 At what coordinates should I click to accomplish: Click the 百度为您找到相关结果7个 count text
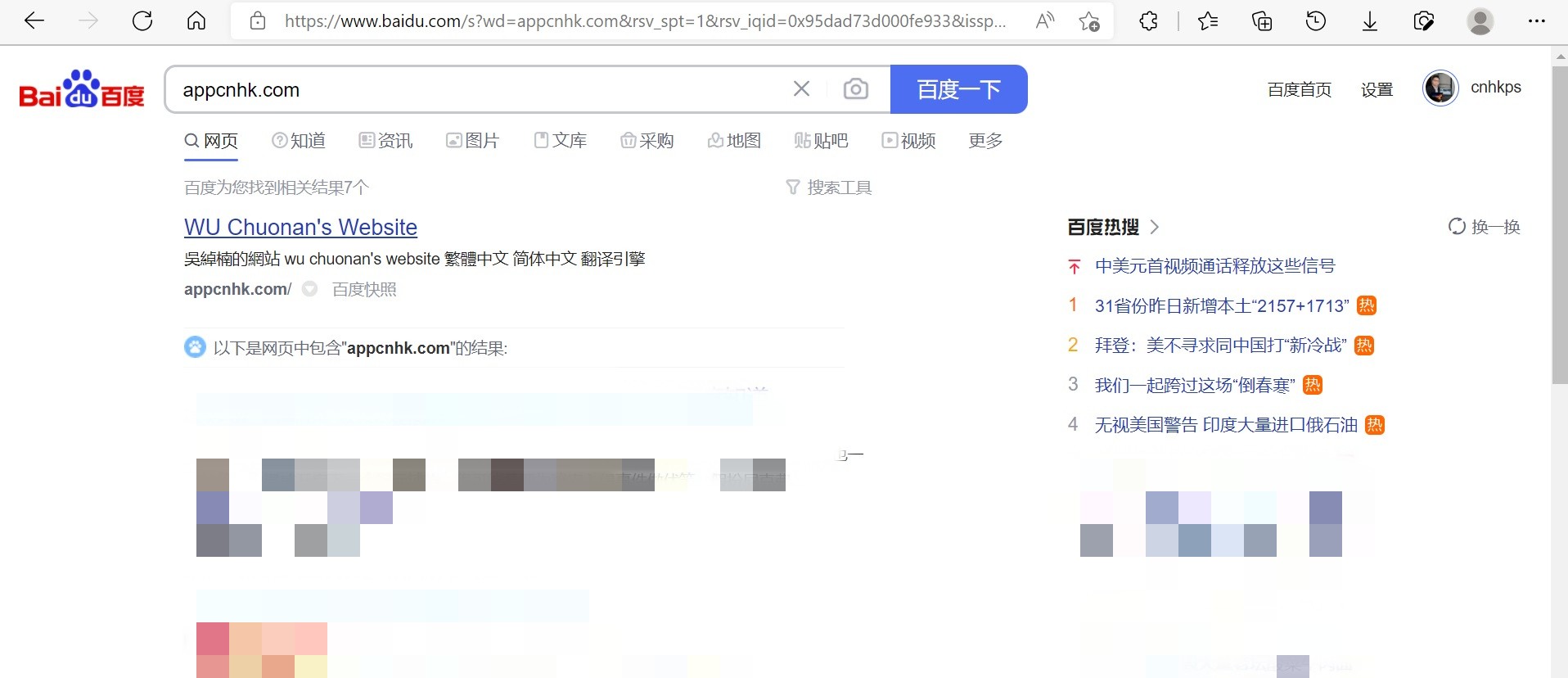point(277,188)
